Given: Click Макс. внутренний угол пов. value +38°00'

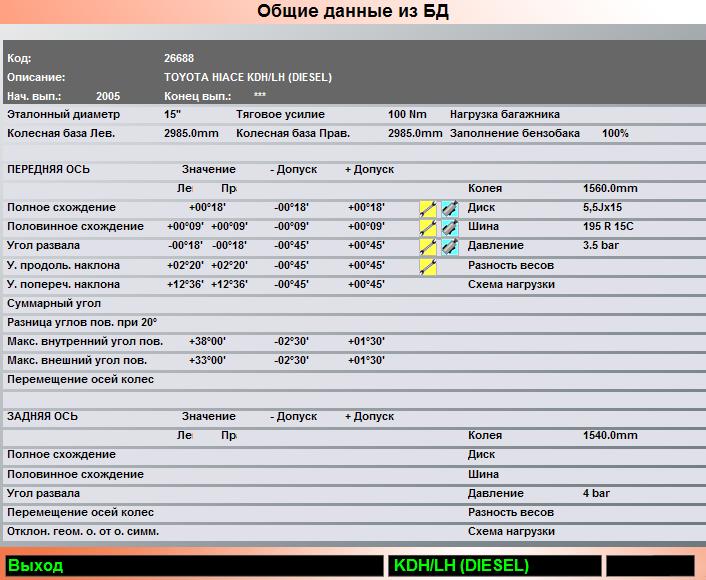Looking at the screenshot, I should (207, 341).
